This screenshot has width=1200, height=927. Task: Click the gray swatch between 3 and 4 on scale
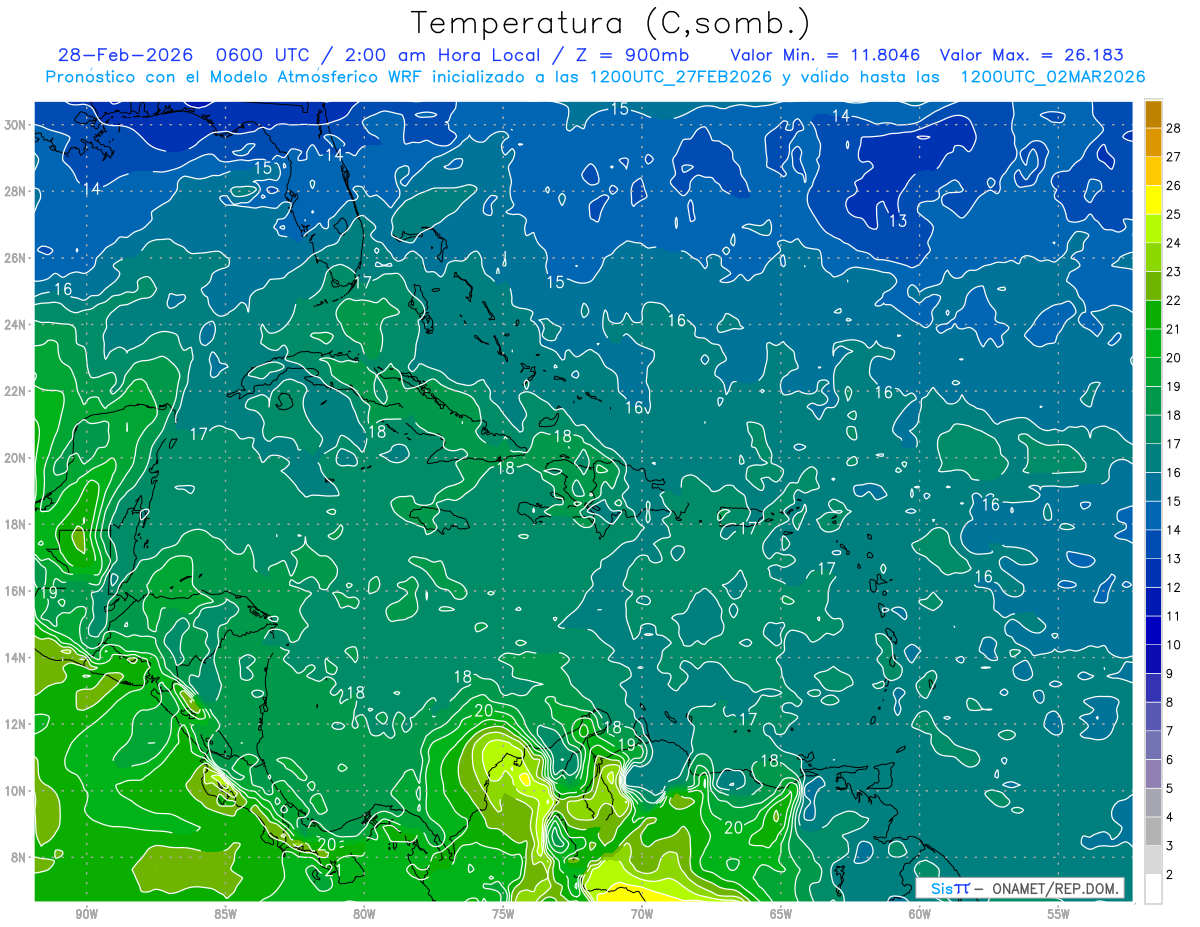tap(1153, 832)
